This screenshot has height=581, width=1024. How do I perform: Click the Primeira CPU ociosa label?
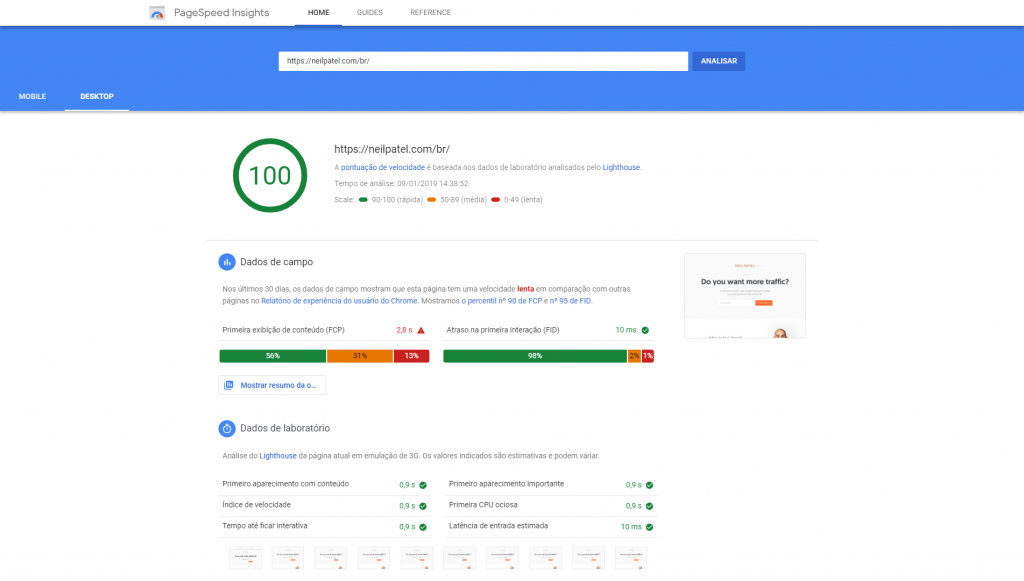(x=483, y=505)
